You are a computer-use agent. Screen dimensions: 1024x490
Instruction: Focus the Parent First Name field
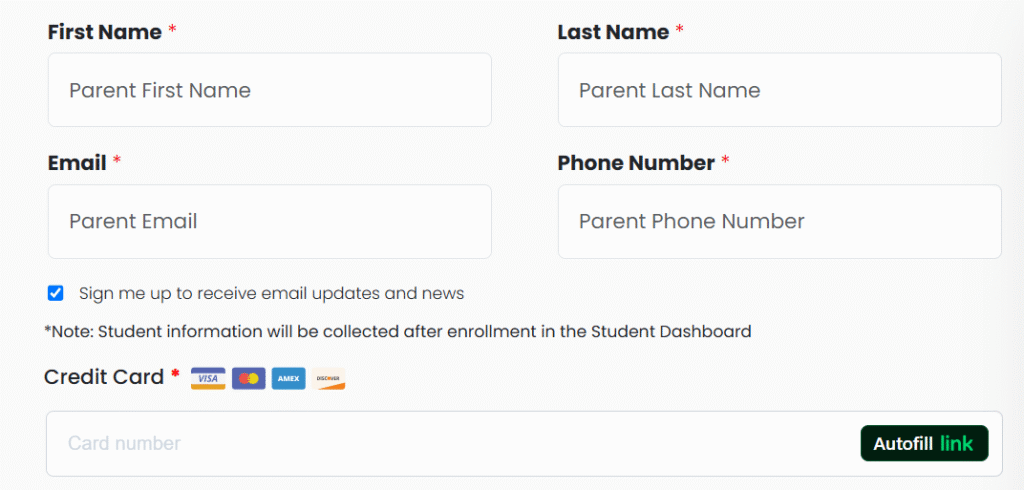click(269, 90)
